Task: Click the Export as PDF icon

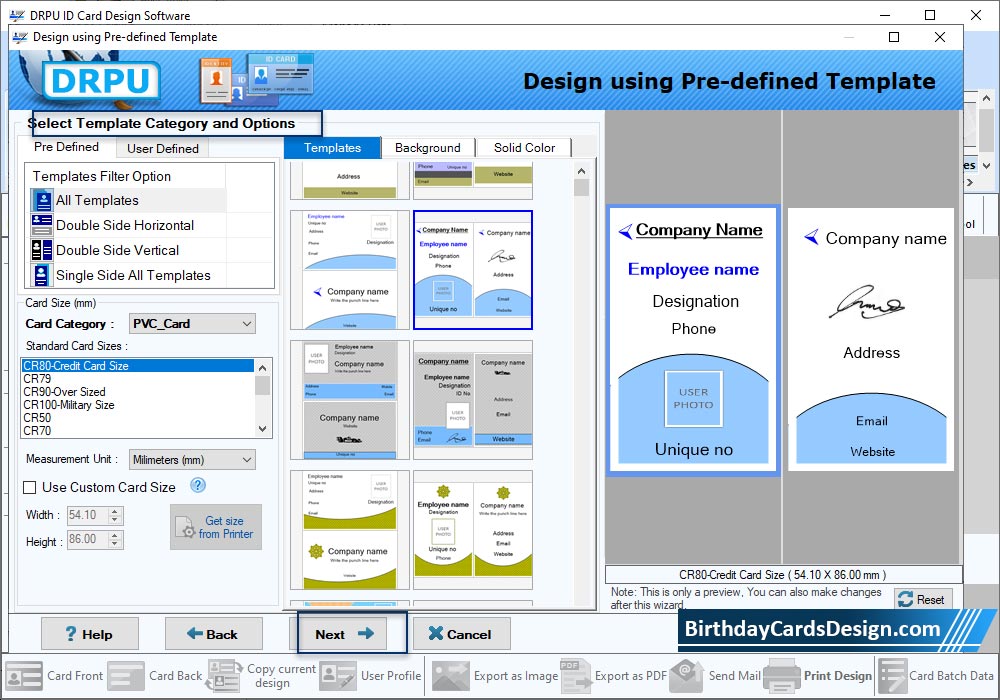Action: point(575,676)
